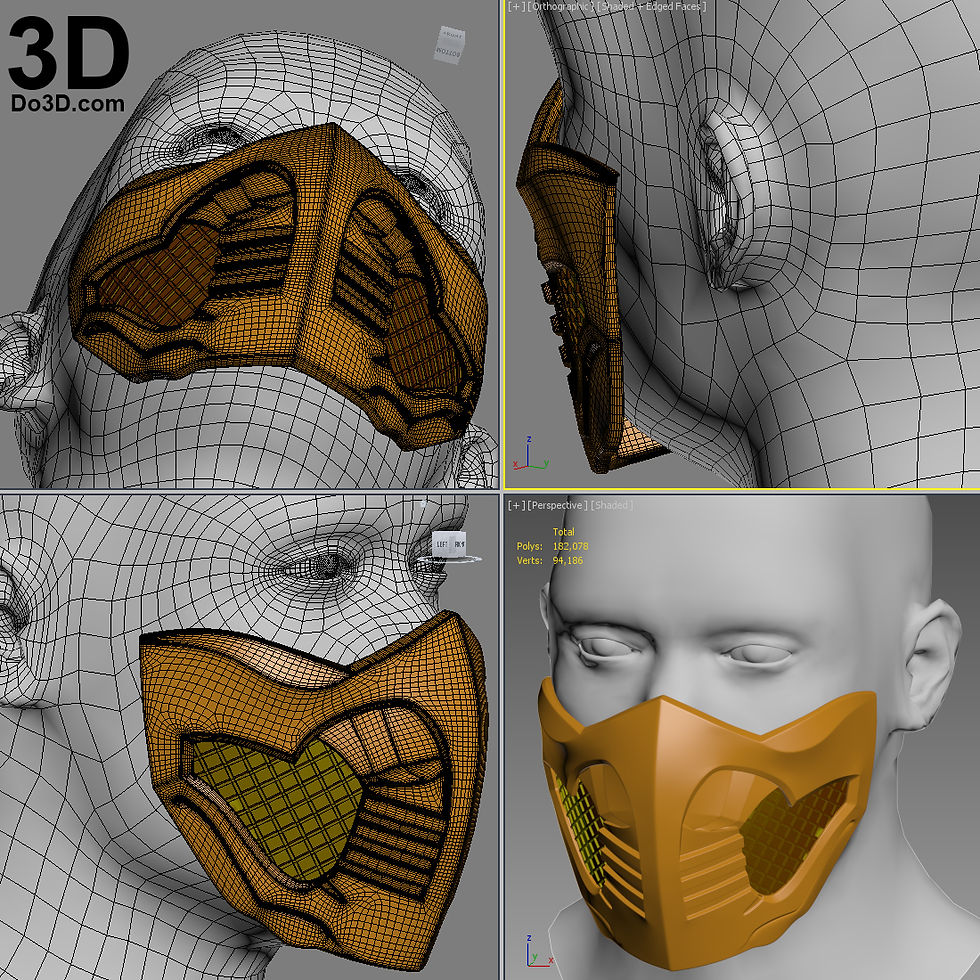980x980 pixels.
Task: Click the X axis of the orthographic viewport gizmo
Action: [x=515, y=465]
